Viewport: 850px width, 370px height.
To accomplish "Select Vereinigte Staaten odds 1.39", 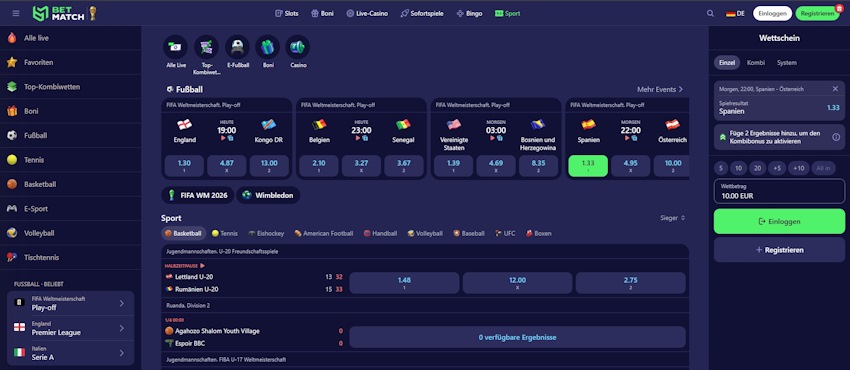I will [453, 166].
